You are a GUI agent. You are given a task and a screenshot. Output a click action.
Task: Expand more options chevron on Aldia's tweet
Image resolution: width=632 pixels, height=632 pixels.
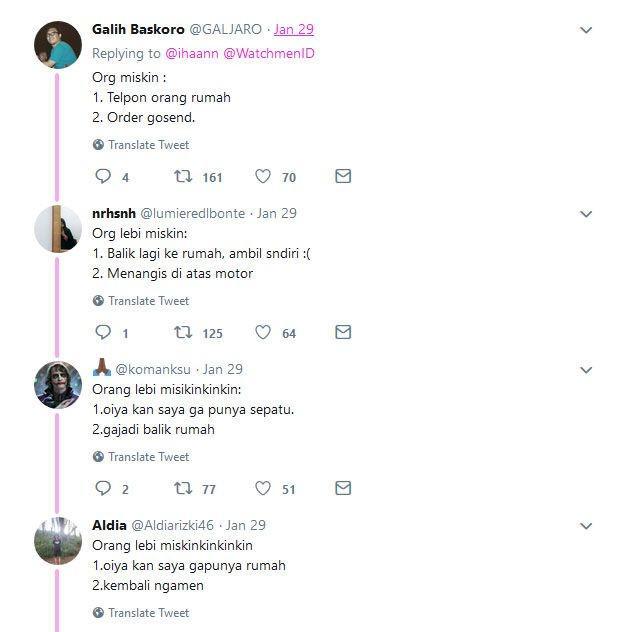pyautogui.click(x=586, y=526)
